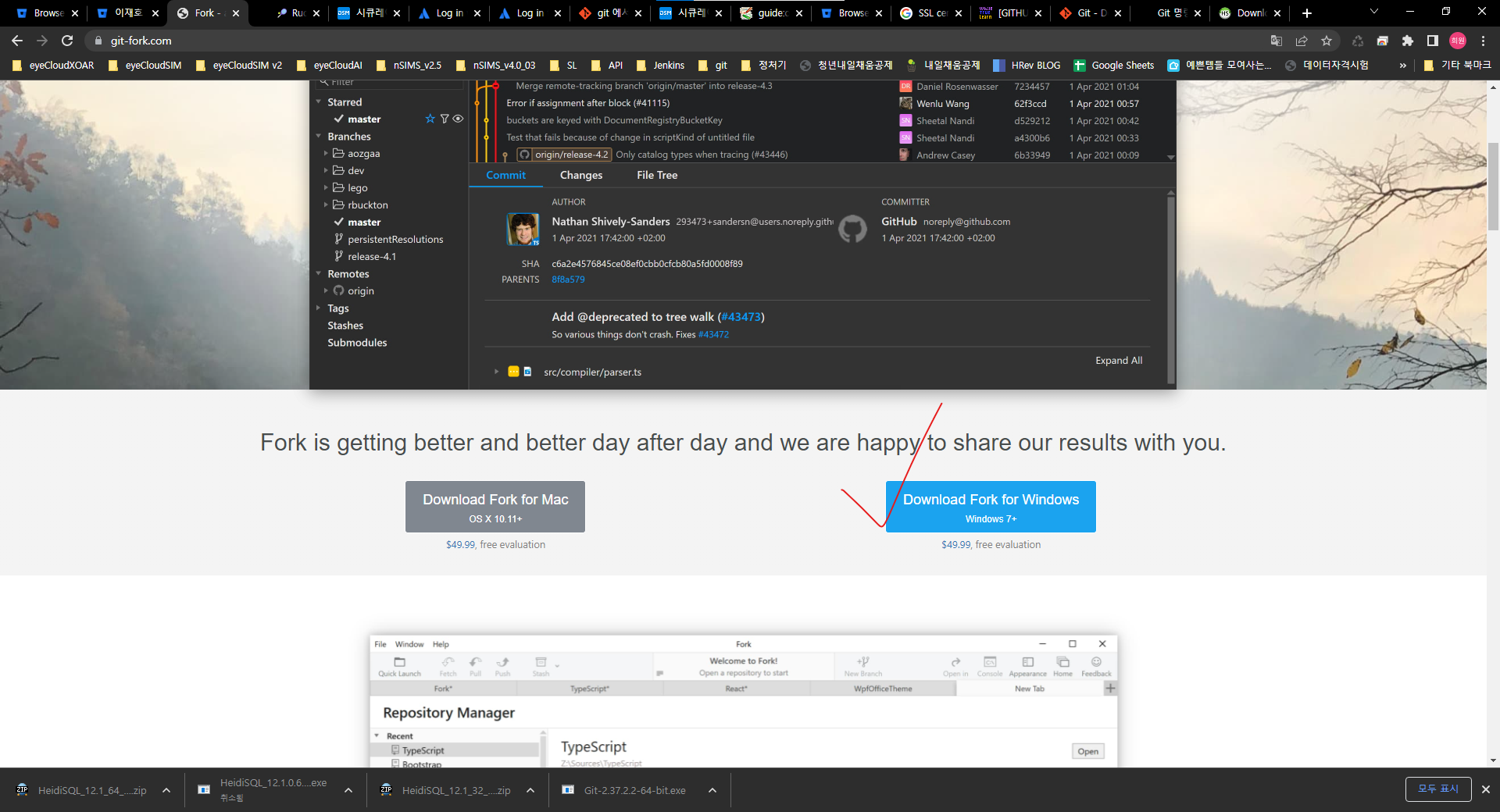Click the site lock icon in address bar
Image resolution: width=1500 pixels, height=812 pixels.
click(x=98, y=41)
